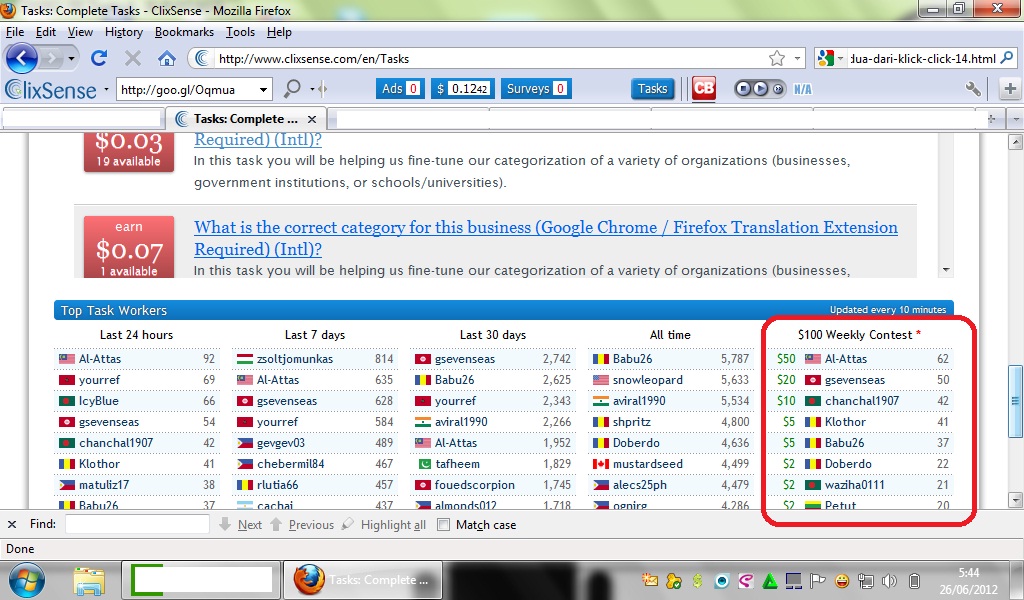Close the Tasks: Complete tab
Viewport: 1024px width, 600px height.
coord(312,119)
